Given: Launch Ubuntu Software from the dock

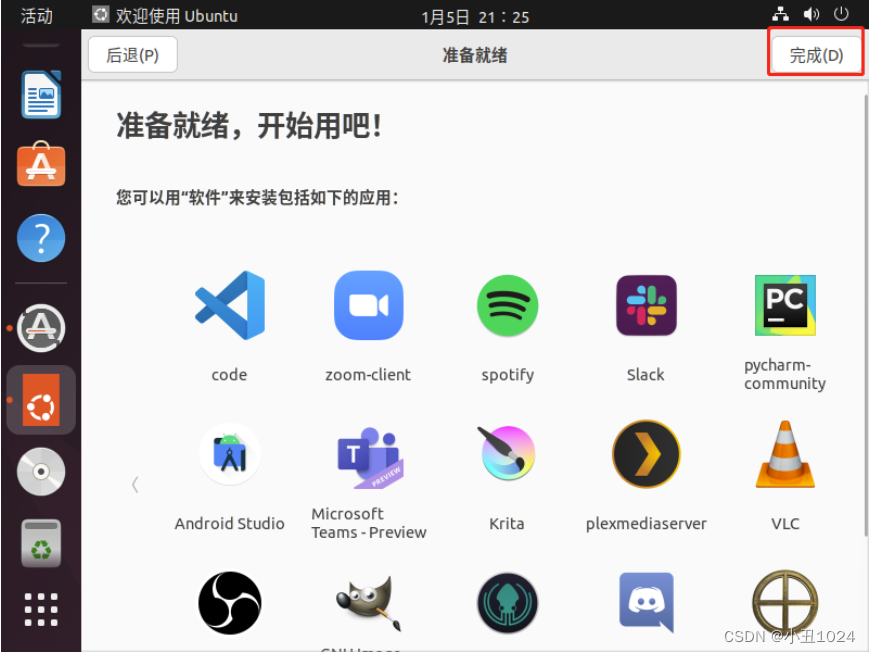Looking at the screenshot, I should (41, 164).
